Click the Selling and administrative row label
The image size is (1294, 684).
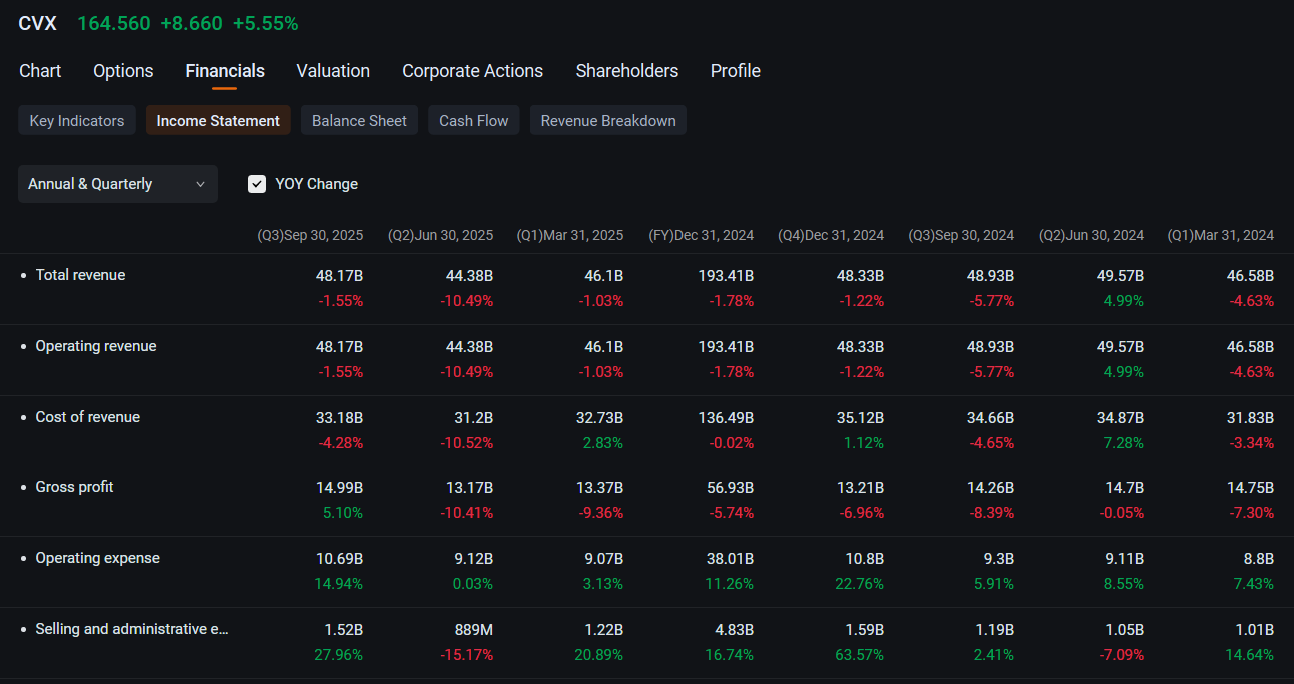click(x=132, y=629)
